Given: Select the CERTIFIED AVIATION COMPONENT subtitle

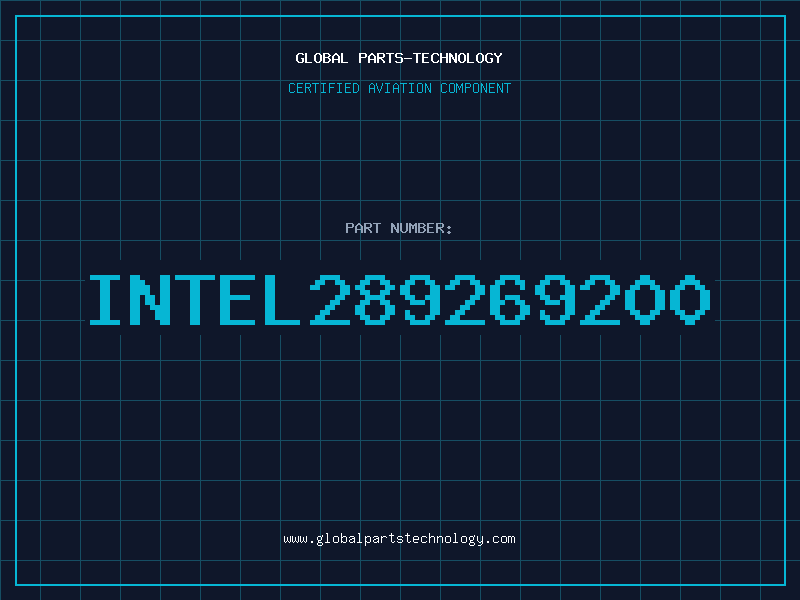Looking at the screenshot, I should [399, 88].
